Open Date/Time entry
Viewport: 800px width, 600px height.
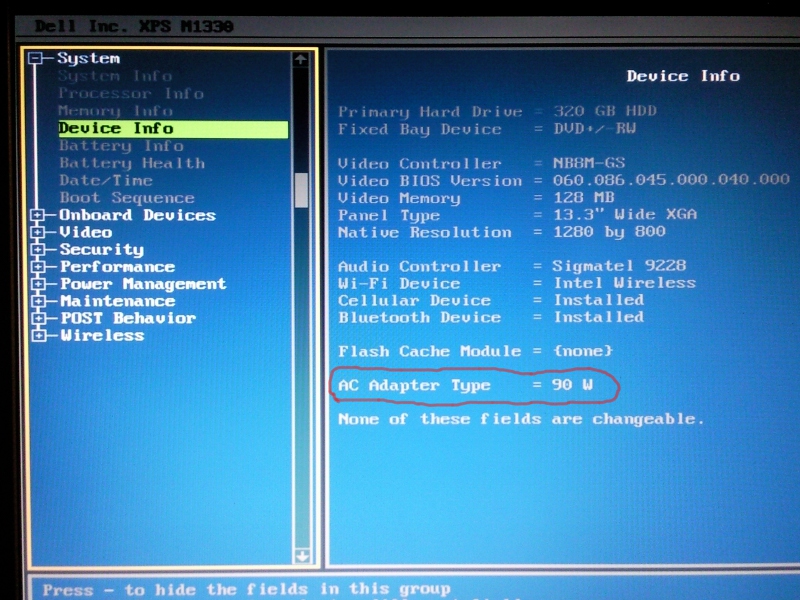coord(106,181)
